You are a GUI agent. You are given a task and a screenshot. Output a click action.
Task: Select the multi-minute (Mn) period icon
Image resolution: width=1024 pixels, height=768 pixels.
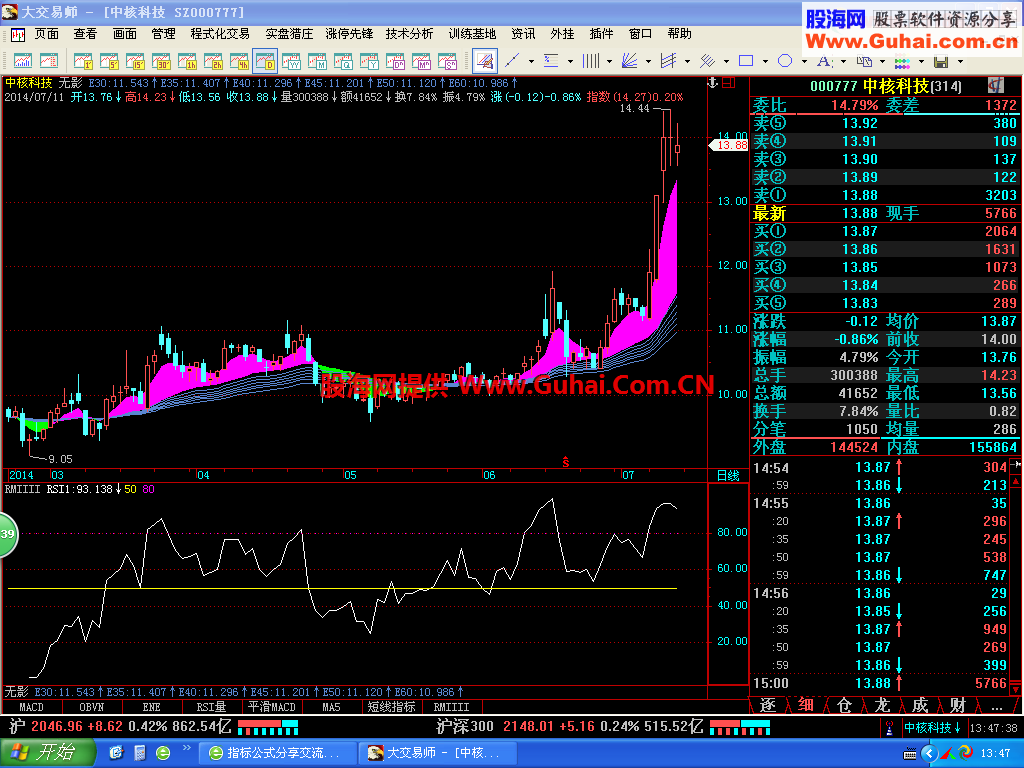click(x=422, y=61)
